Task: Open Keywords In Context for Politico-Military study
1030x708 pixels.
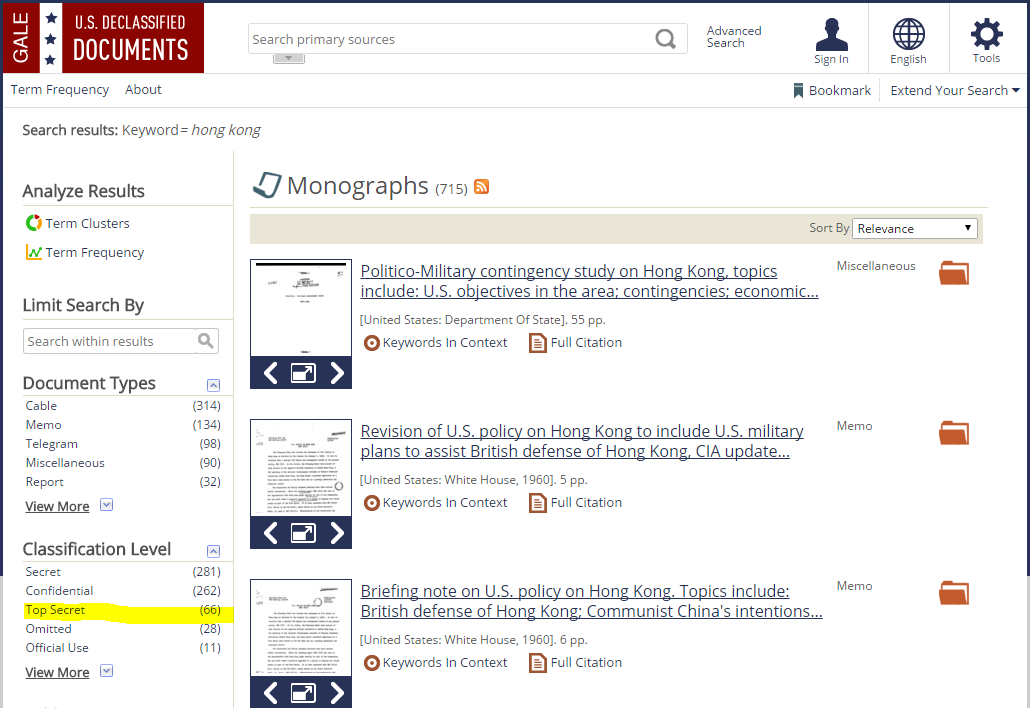Action: pyautogui.click(x=436, y=343)
